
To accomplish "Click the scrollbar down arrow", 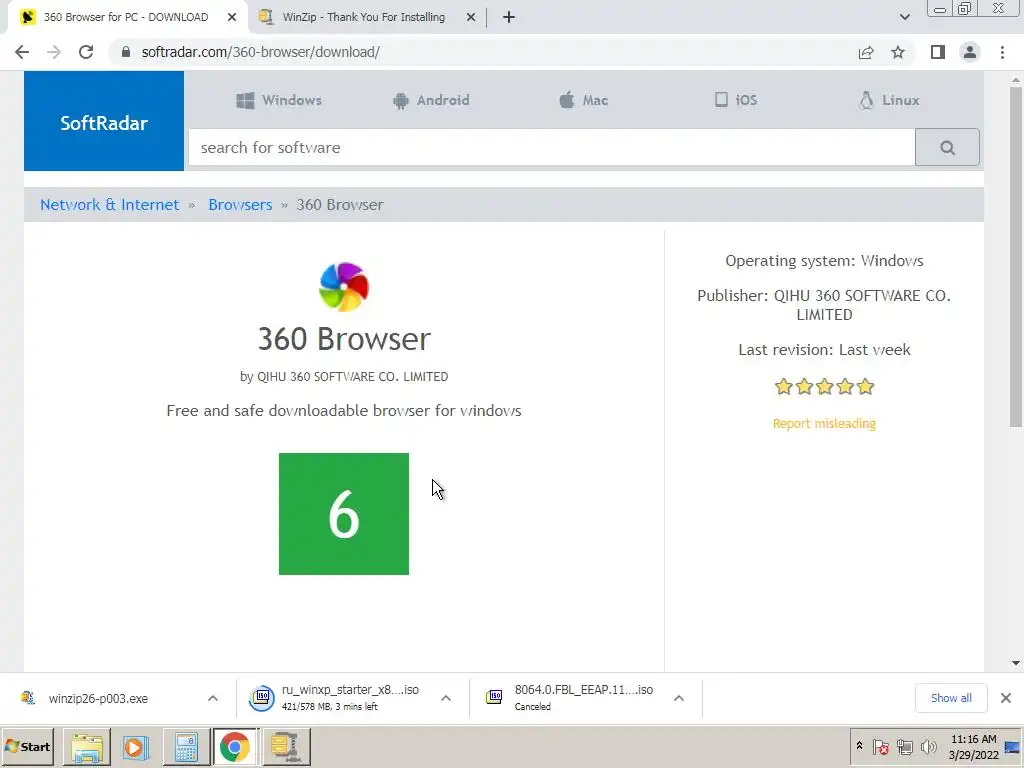I will [x=1016, y=664].
